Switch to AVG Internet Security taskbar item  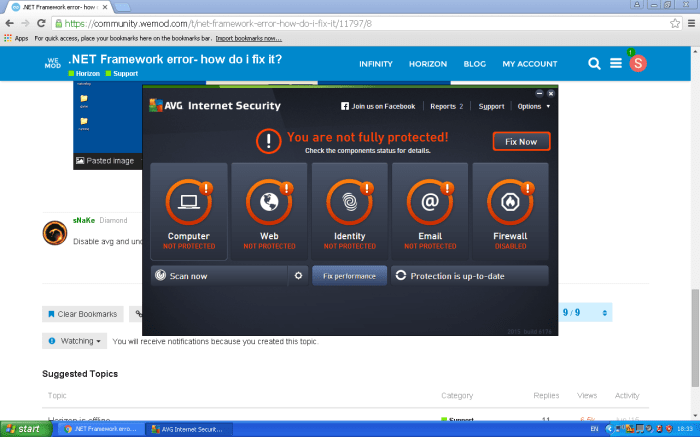pyautogui.click(x=189, y=429)
